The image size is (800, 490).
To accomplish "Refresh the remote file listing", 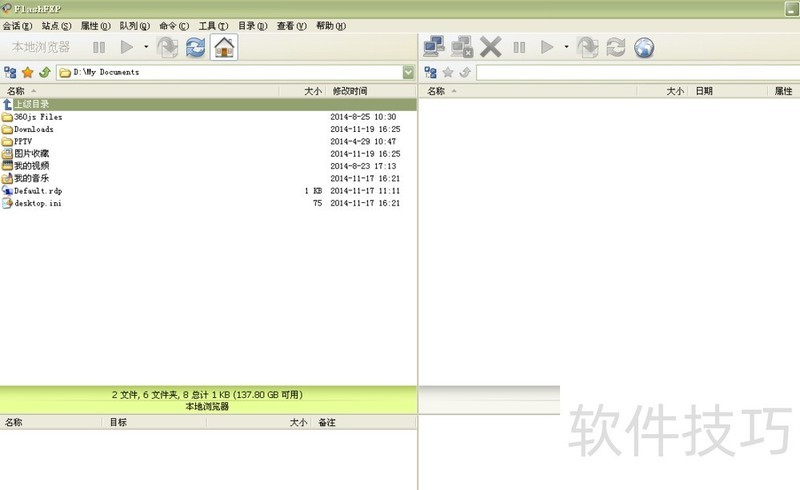I will tap(616, 47).
